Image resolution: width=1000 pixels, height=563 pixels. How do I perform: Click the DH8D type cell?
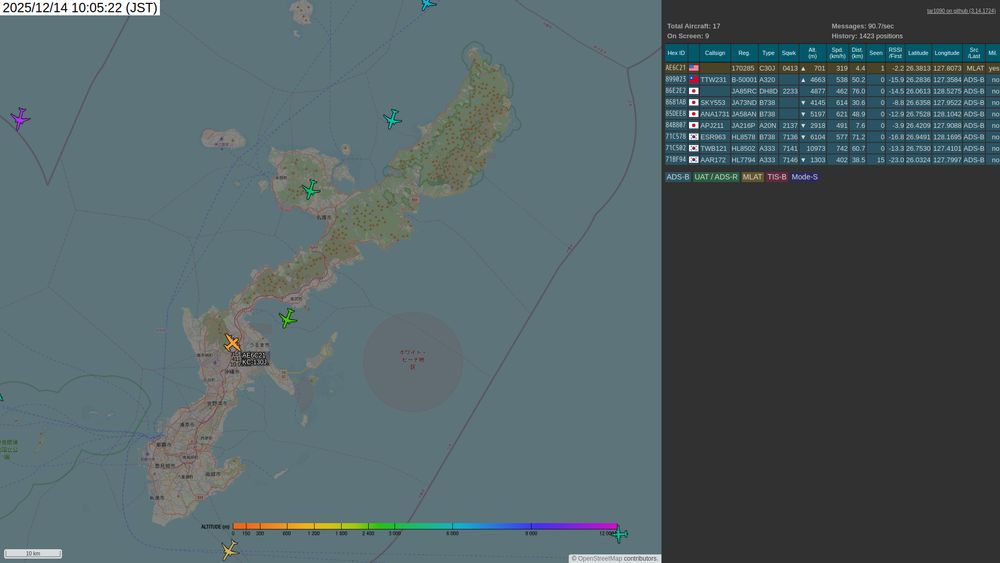[768, 91]
